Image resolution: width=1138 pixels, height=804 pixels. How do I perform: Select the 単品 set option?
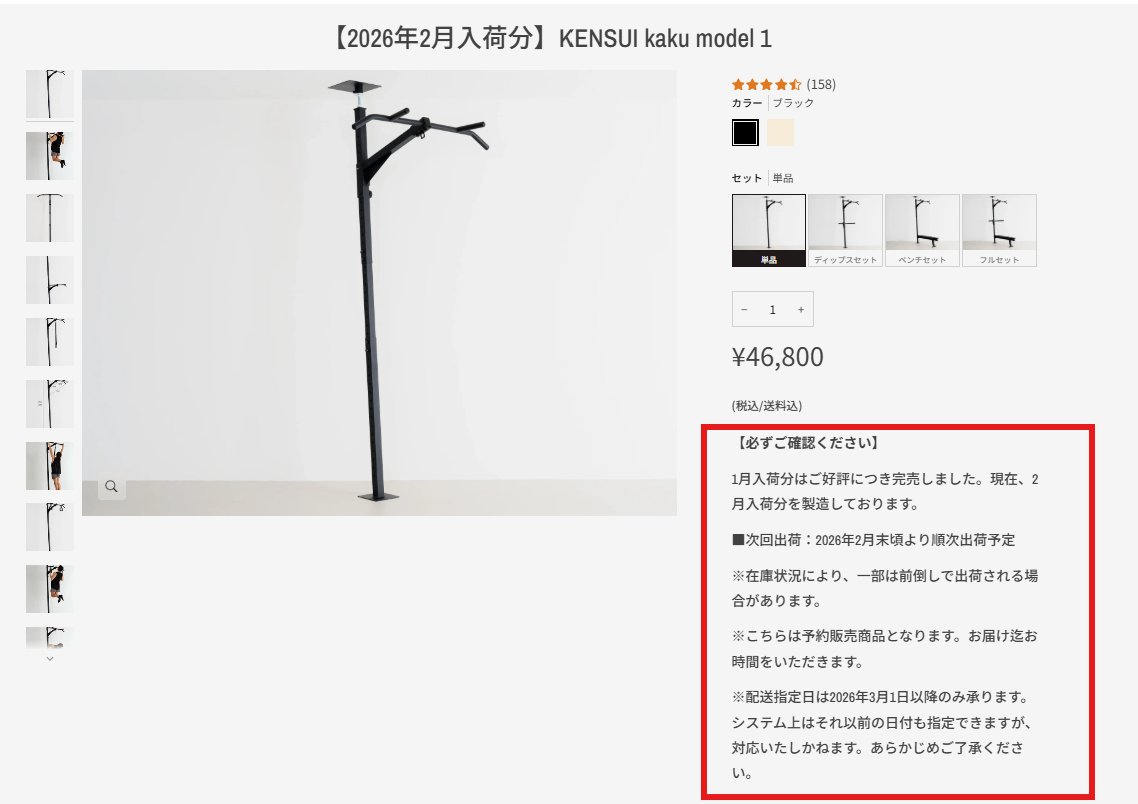tap(769, 230)
